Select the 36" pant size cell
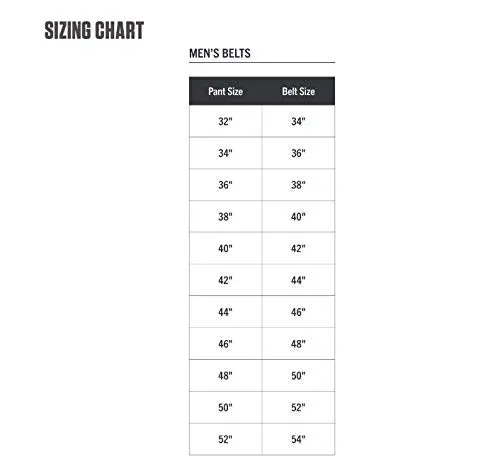Screen dimensions: 500x471 (225, 185)
